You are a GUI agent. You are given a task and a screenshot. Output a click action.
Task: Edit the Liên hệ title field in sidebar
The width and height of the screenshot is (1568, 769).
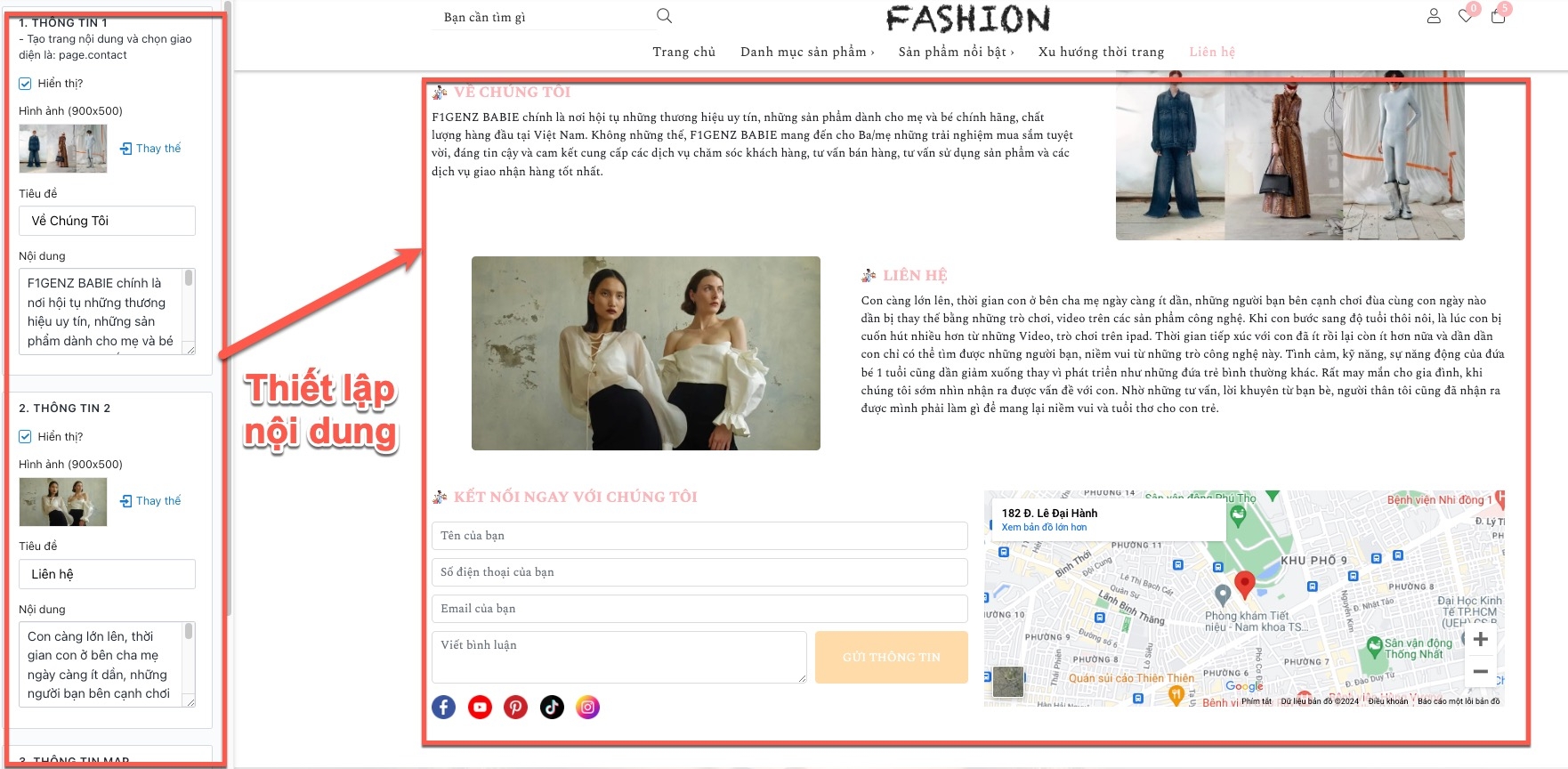pos(107,574)
